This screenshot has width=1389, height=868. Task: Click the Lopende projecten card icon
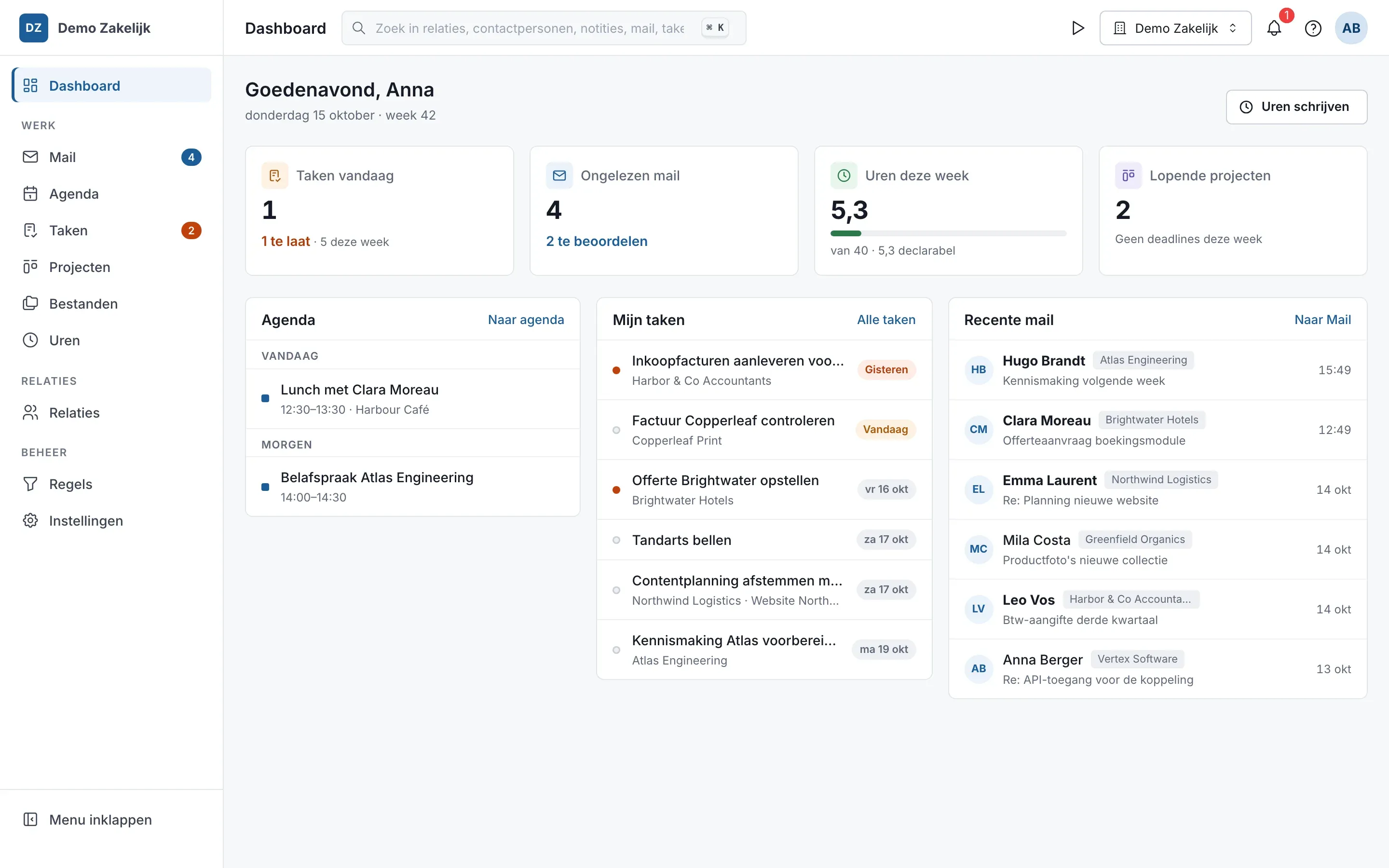point(1128,176)
